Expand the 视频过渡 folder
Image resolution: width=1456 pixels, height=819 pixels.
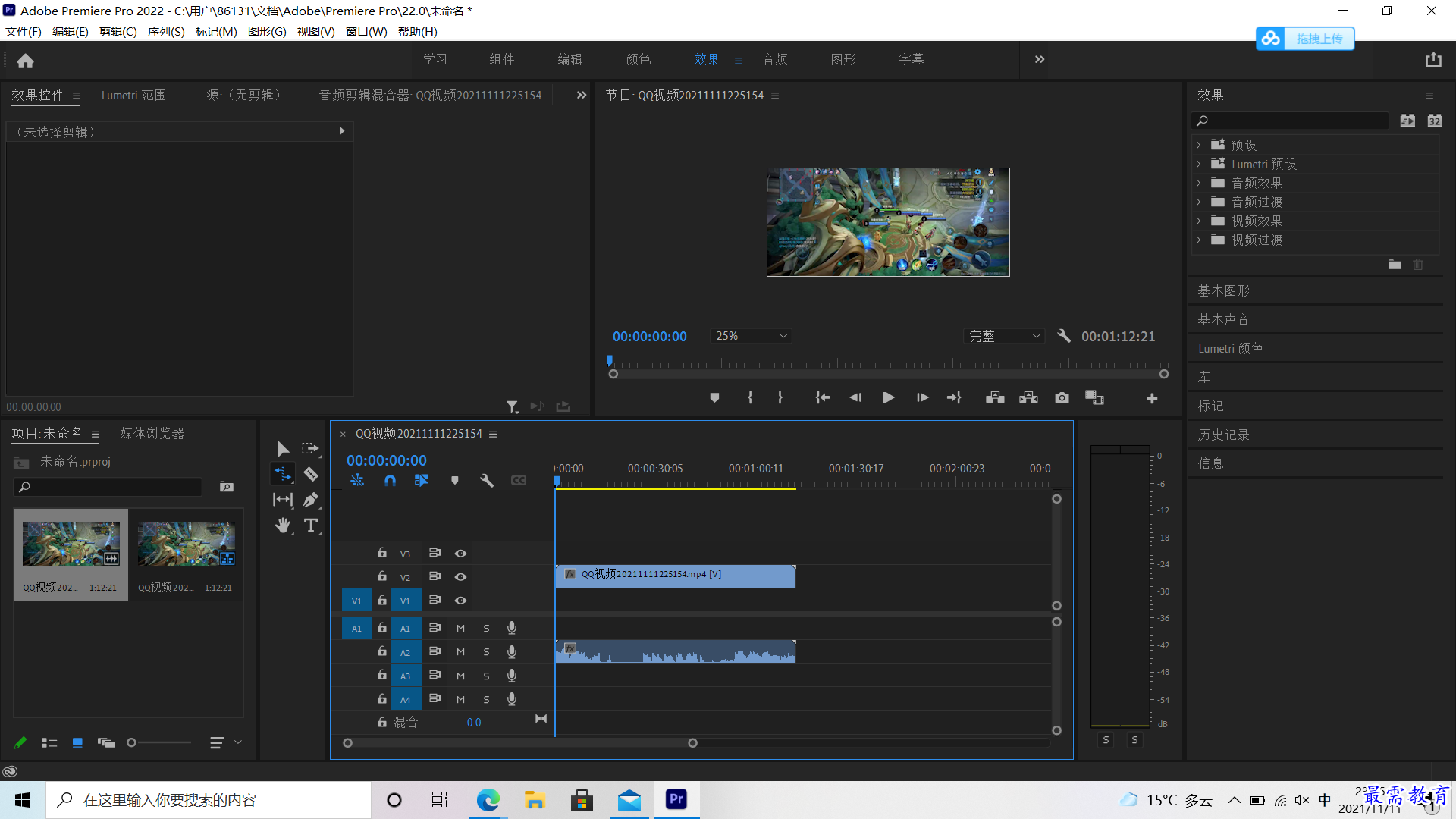pos(1199,240)
